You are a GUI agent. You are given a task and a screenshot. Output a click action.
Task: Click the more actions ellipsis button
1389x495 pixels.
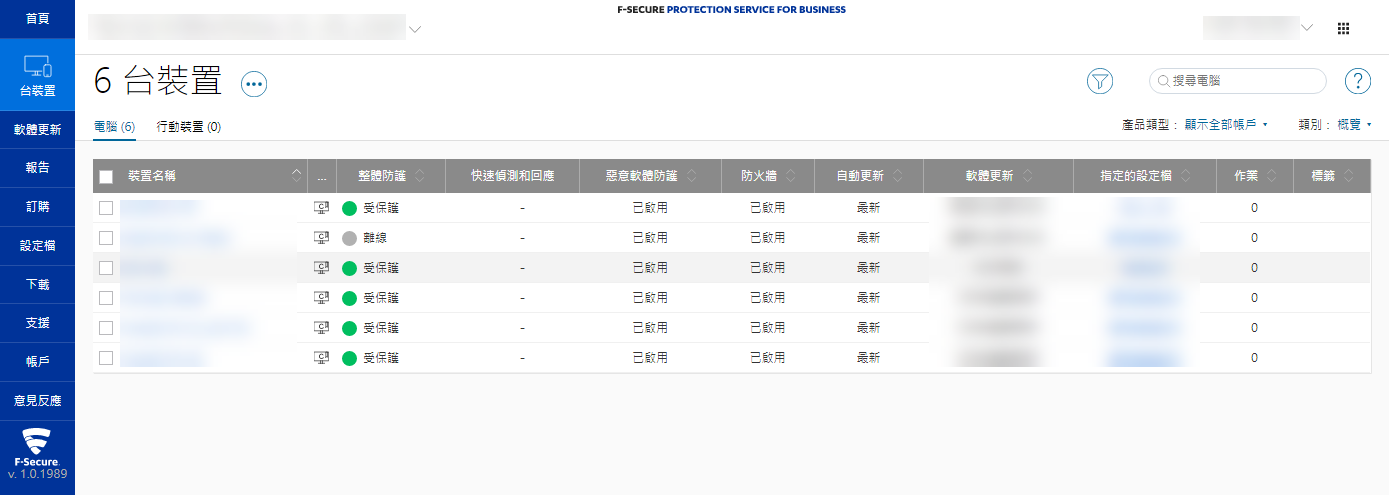(x=255, y=84)
